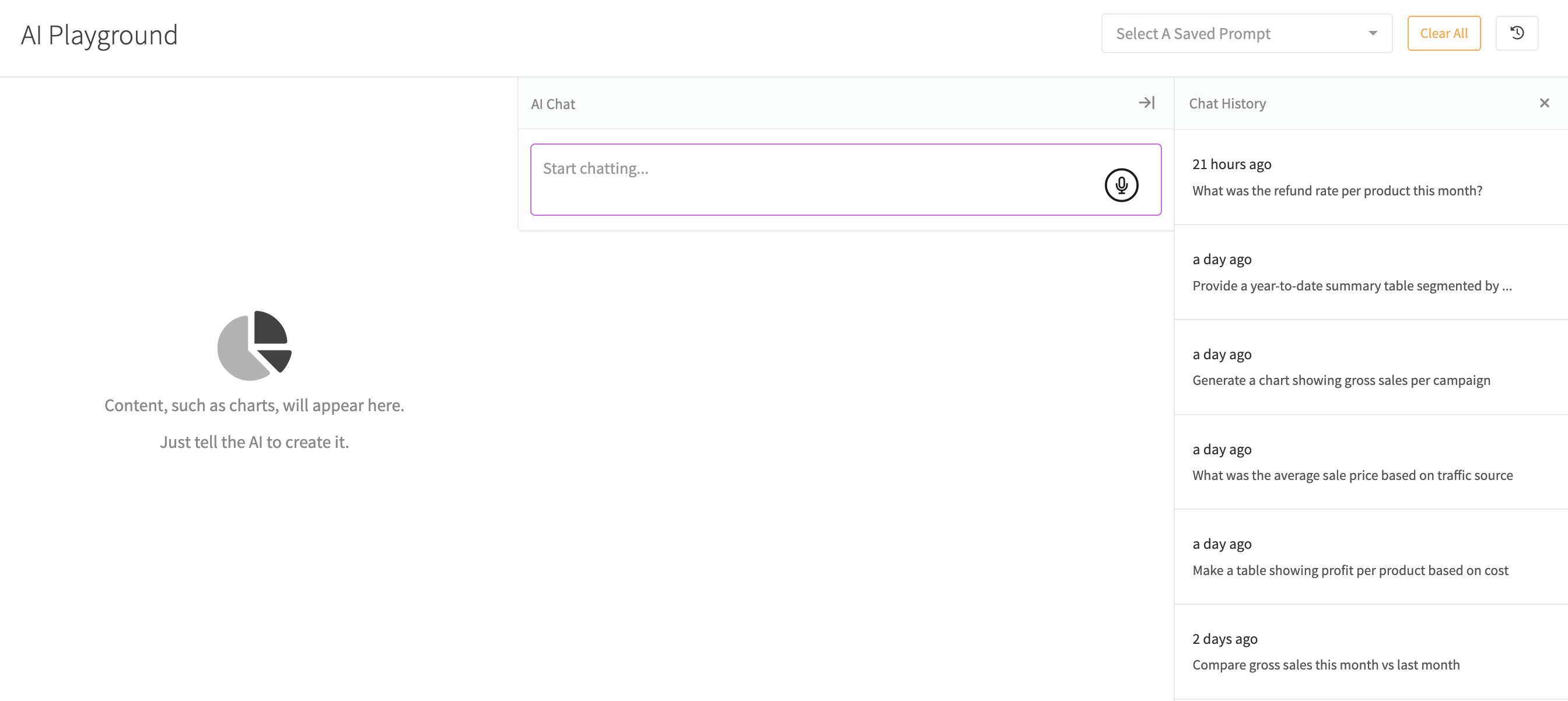
Task: Click the pie chart placeholder icon
Action: [x=254, y=346]
